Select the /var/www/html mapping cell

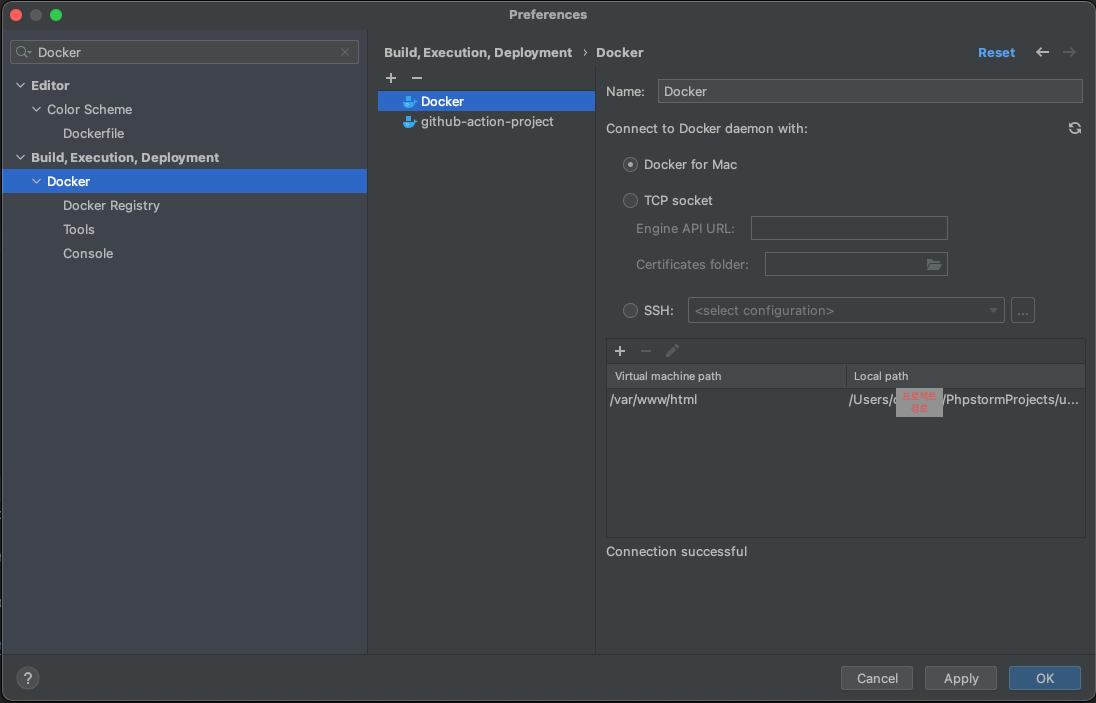[x=726, y=400]
